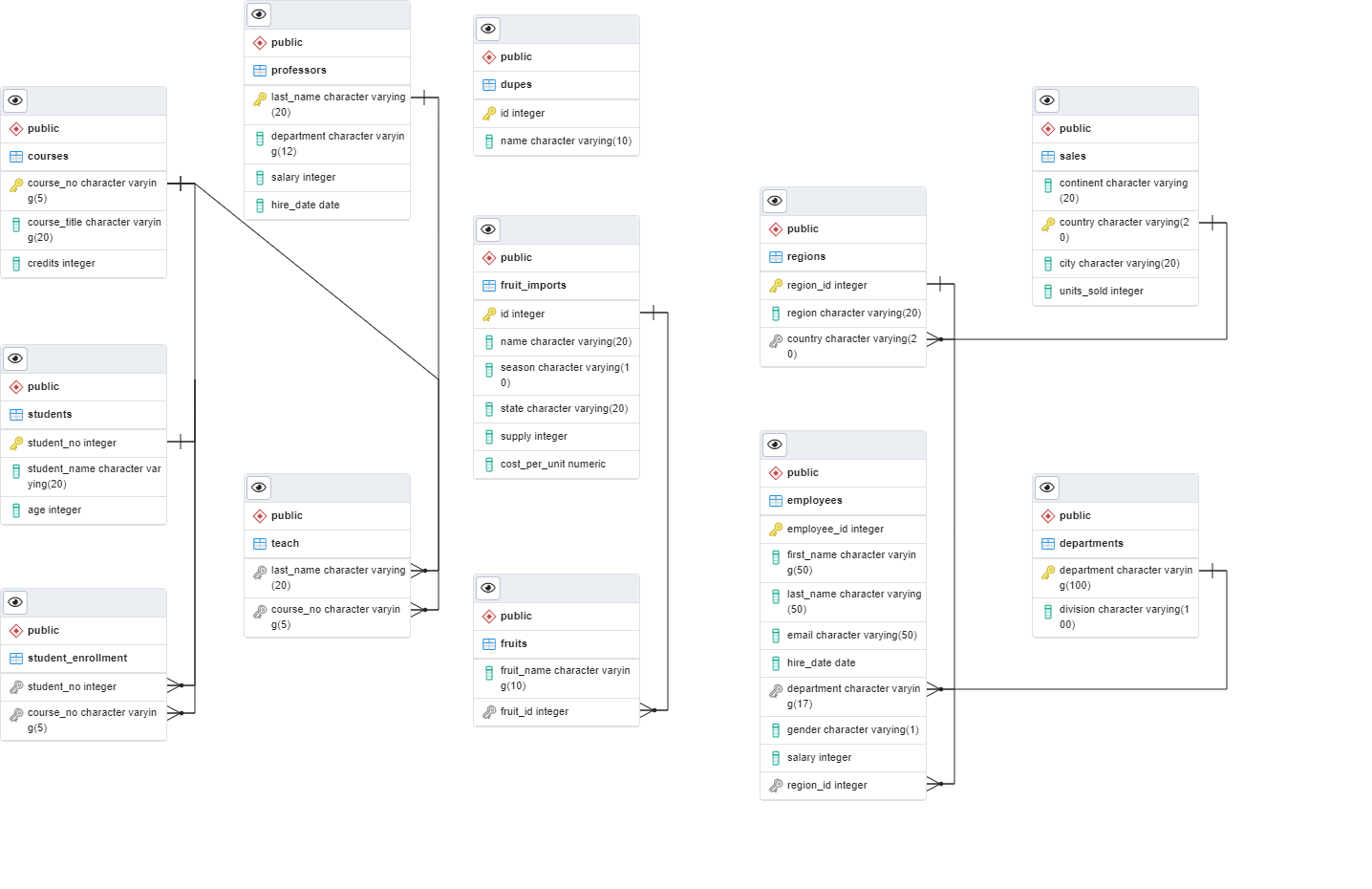Click the eye icon on the employees table
The width and height of the screenshot is (1372, 889).
774,444
